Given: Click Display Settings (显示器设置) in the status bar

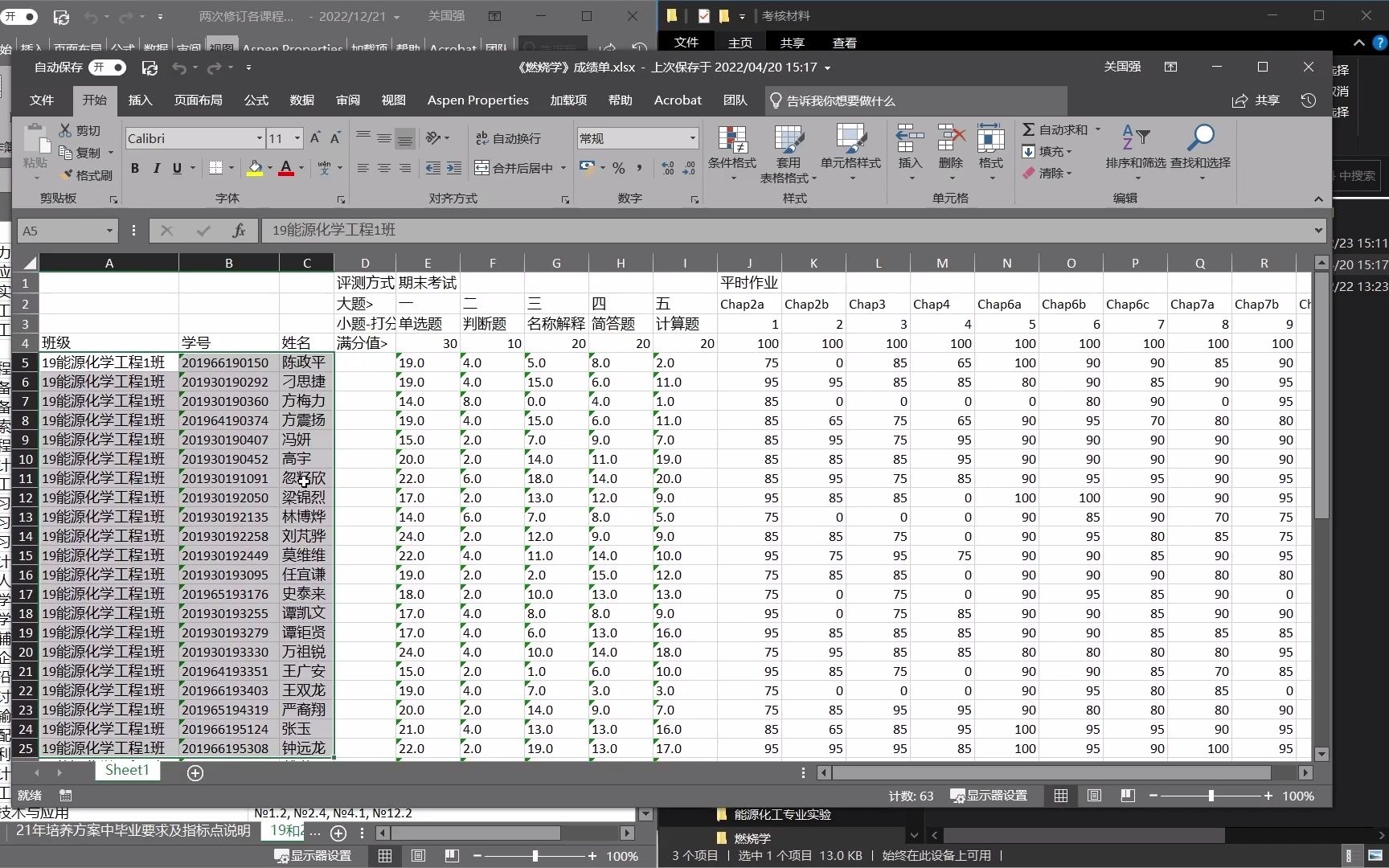Looking at the screenshot, I should 990,796.
